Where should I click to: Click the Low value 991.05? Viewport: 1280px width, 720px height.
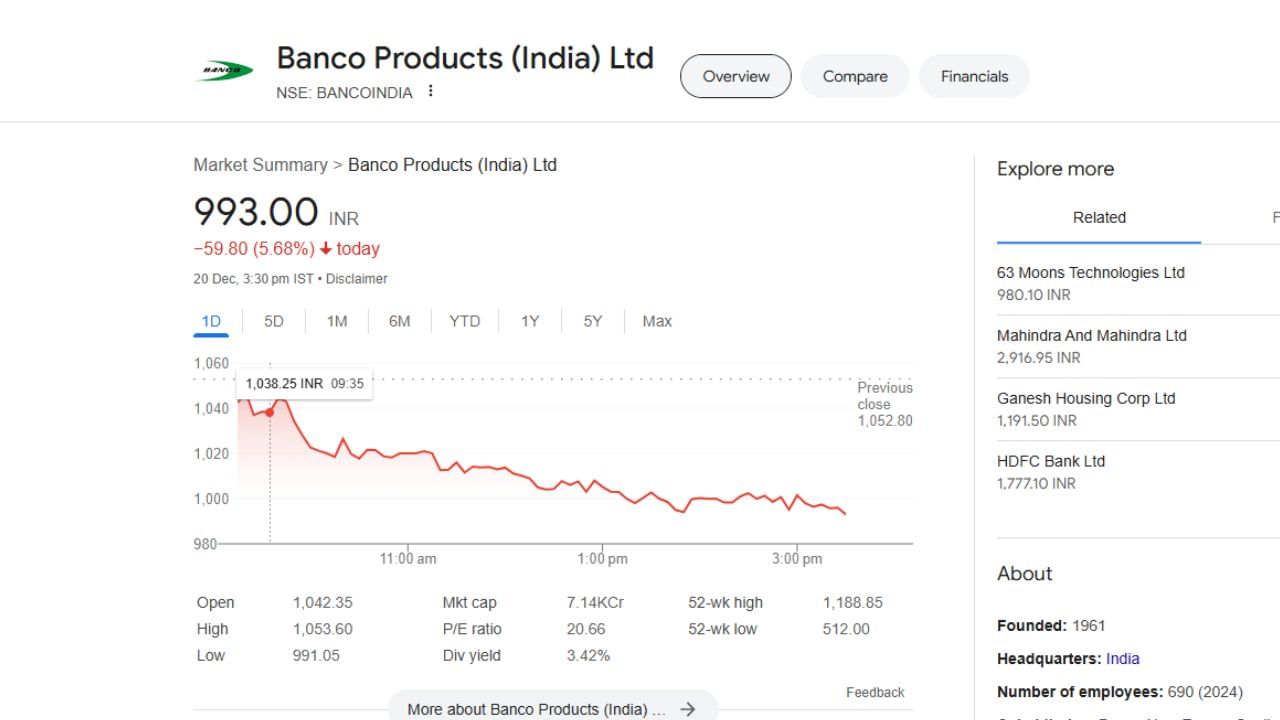click(x=315, y=656)
